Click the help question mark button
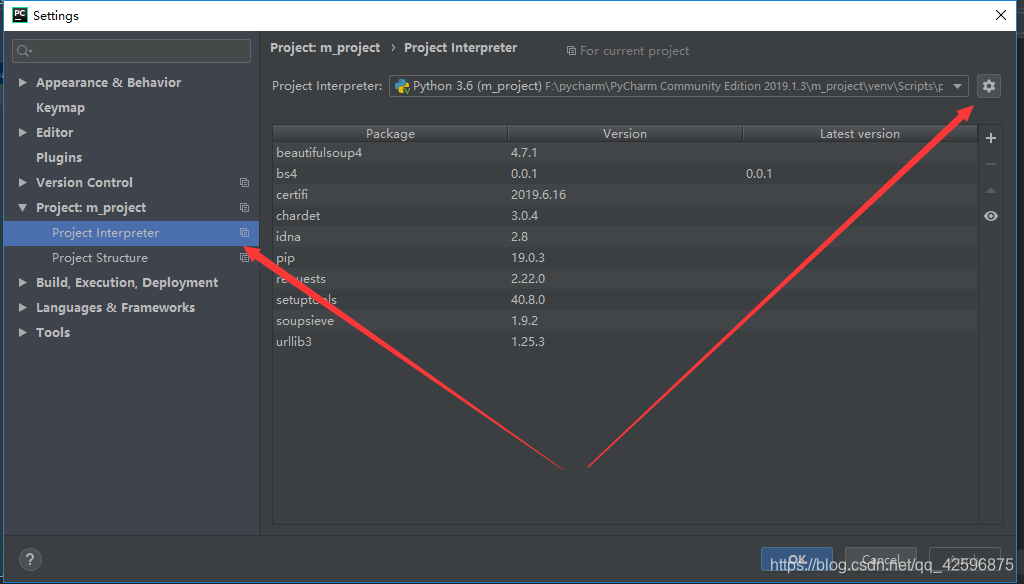The image size is (1024, 584). click(30, 559)
